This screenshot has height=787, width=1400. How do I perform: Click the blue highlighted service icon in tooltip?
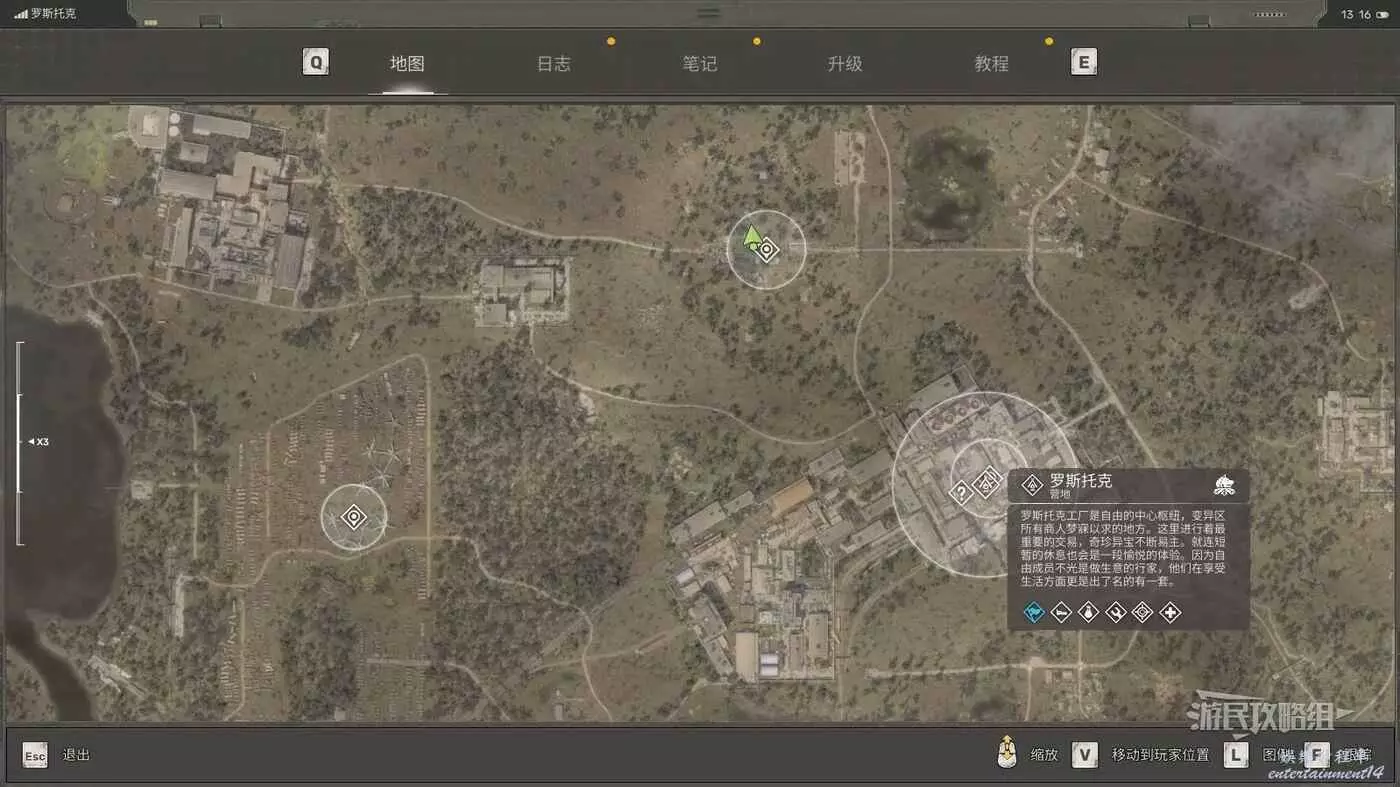tap(1035, 612)
